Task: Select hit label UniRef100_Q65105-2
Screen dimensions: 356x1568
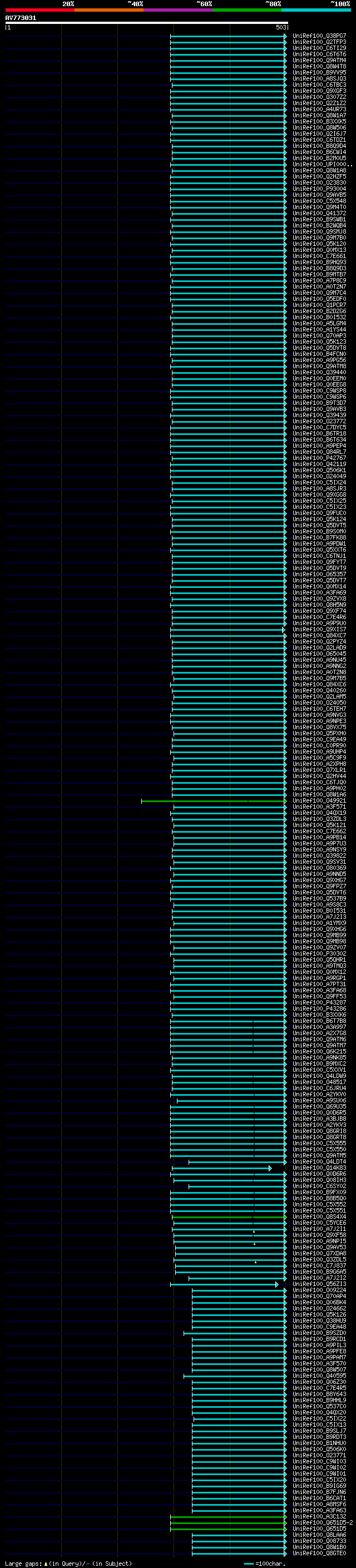Action: (323, 1522)
